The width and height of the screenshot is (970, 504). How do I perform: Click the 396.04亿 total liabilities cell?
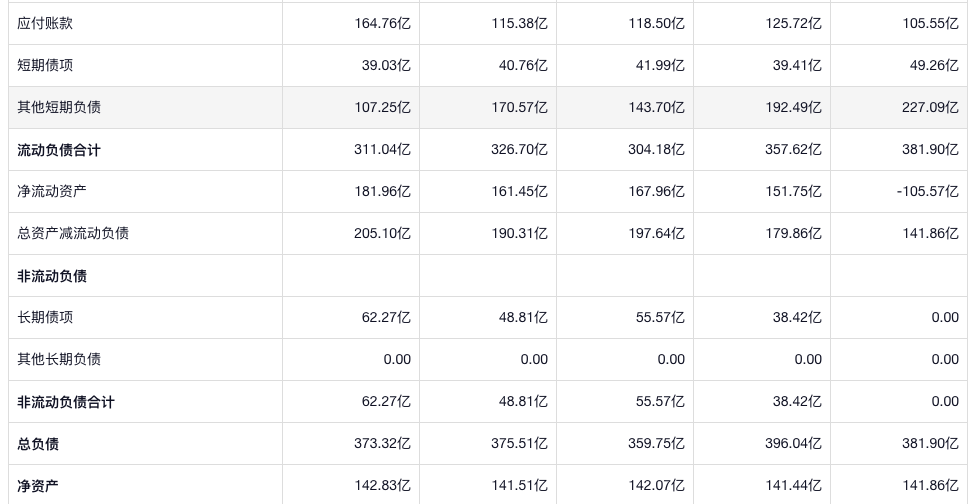click(793, 444)
